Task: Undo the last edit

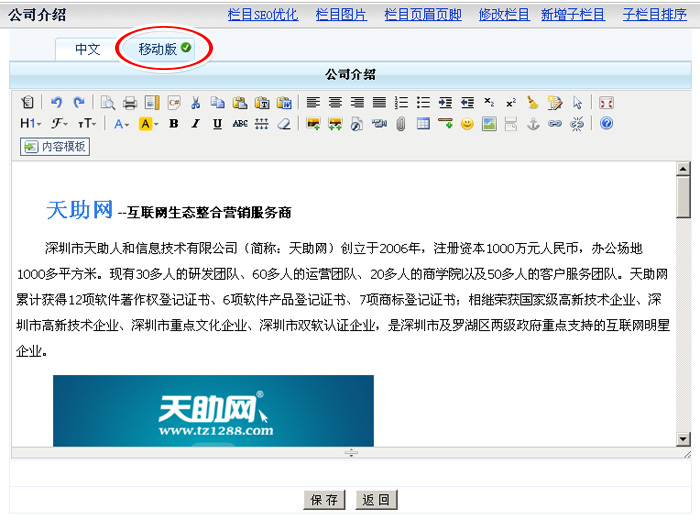Action: [x=56, y=103]
